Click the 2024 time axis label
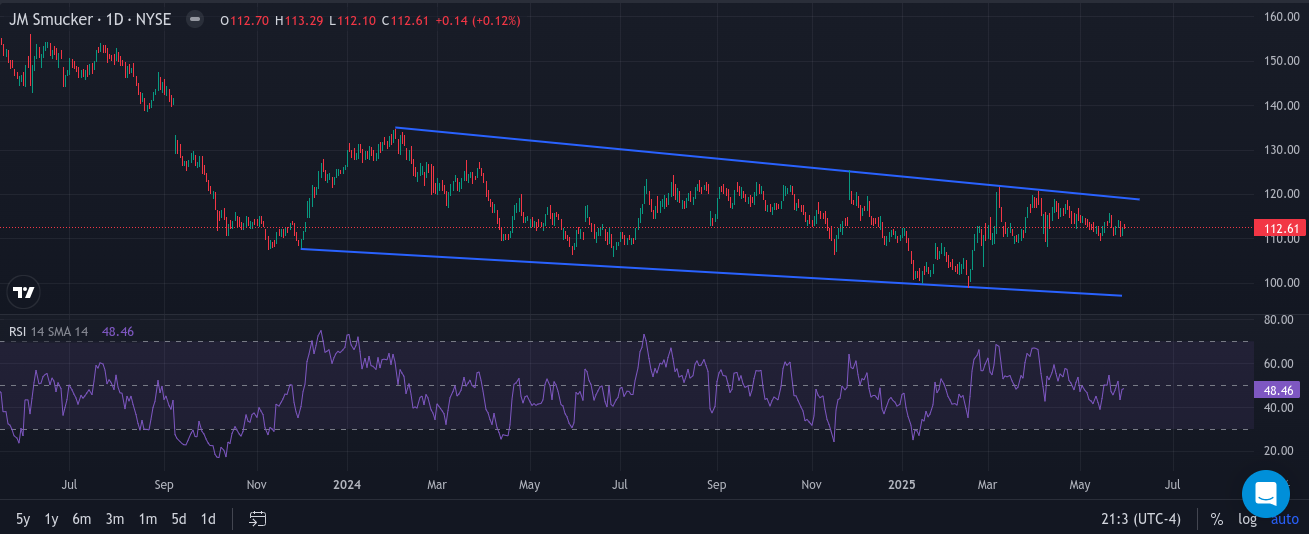This screenshot has width=1309, height=534. coord(347,485)
